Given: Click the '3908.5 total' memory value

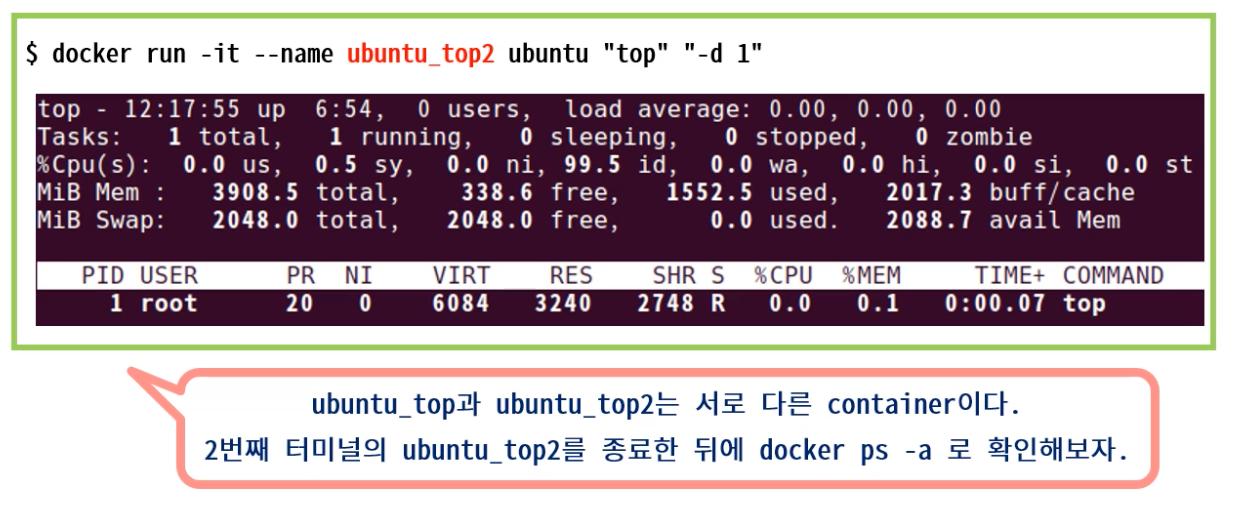Looking at the screenshot, I should 306,192.
